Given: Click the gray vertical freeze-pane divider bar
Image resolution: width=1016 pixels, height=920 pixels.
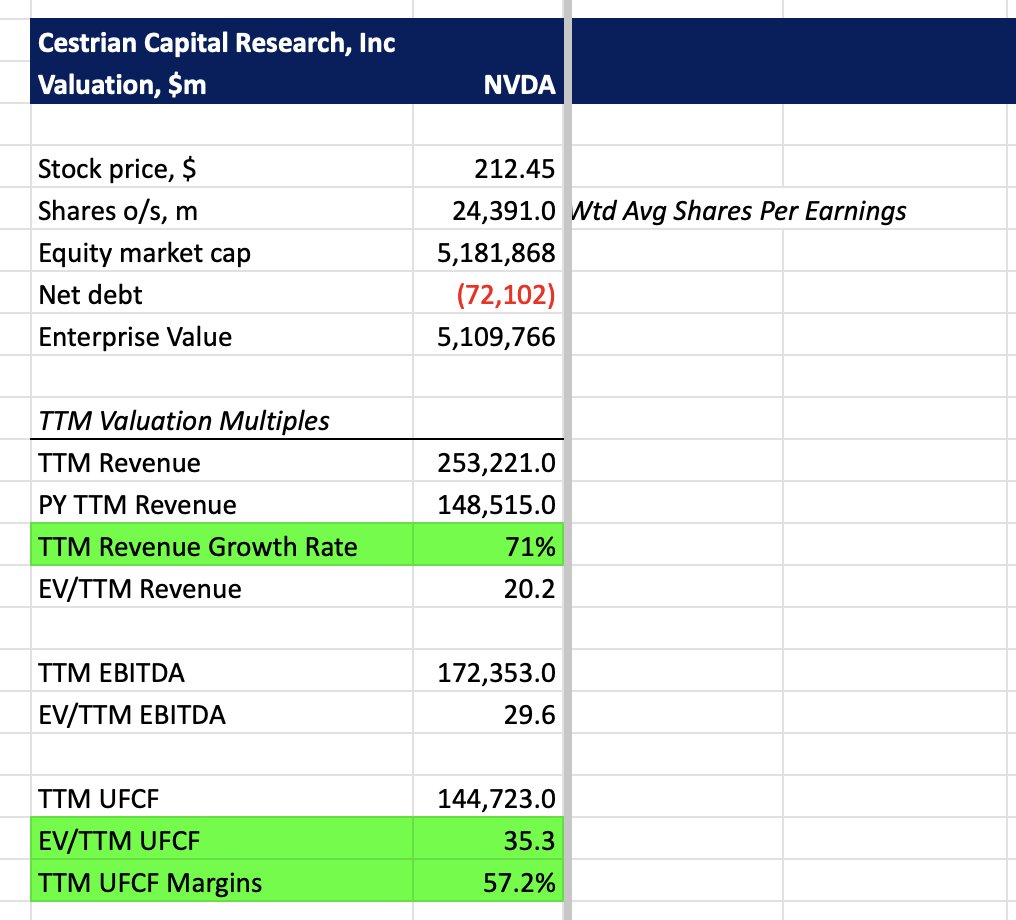Looking at the screenshot, I should tap(568, 460).
